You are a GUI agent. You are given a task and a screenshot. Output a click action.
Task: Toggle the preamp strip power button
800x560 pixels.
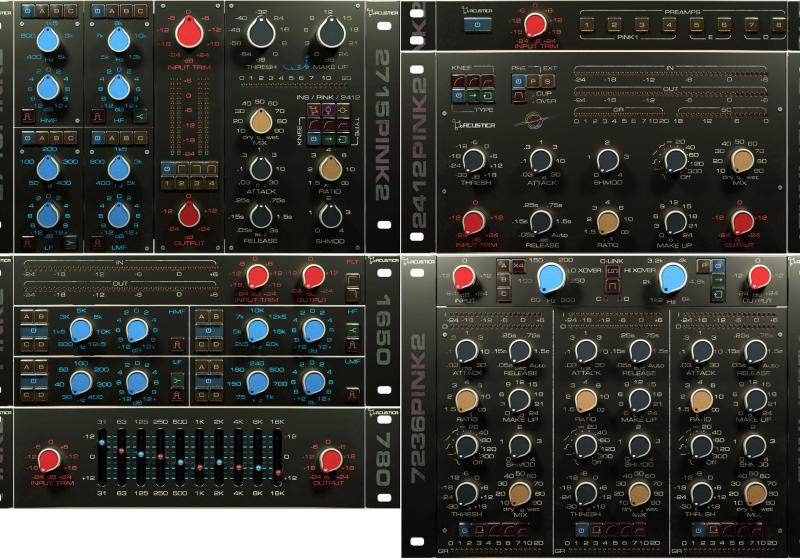(x=477, y=24)
